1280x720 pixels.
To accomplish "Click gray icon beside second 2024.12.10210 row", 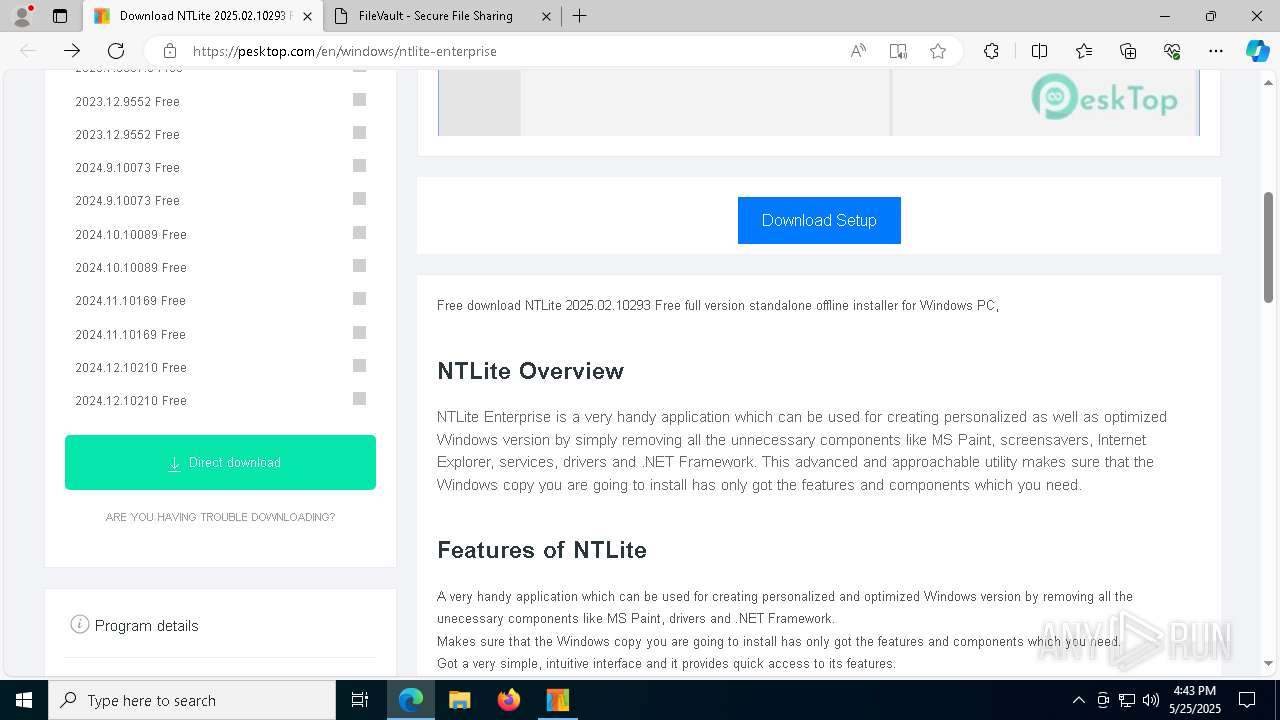I will (x=359, y=398).
